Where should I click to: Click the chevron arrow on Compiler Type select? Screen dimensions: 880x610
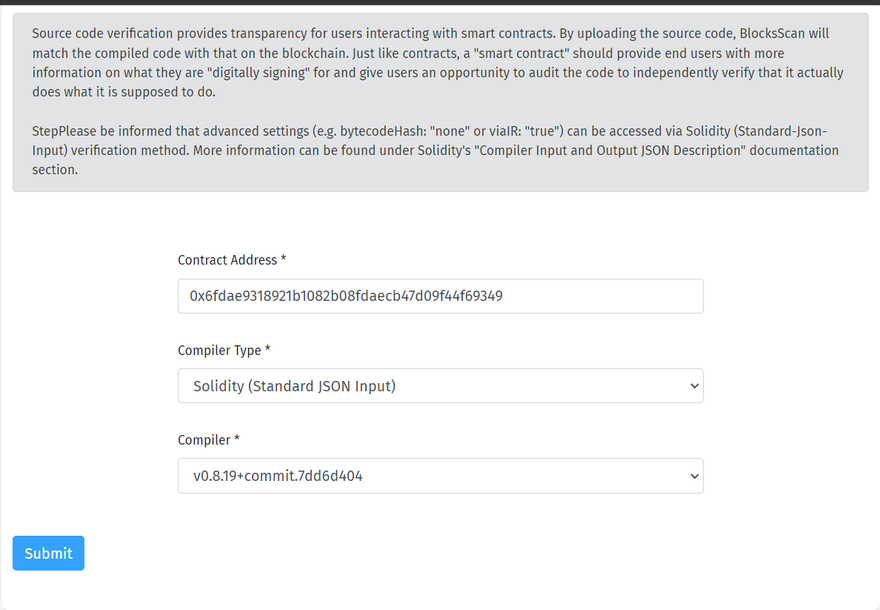695,386
